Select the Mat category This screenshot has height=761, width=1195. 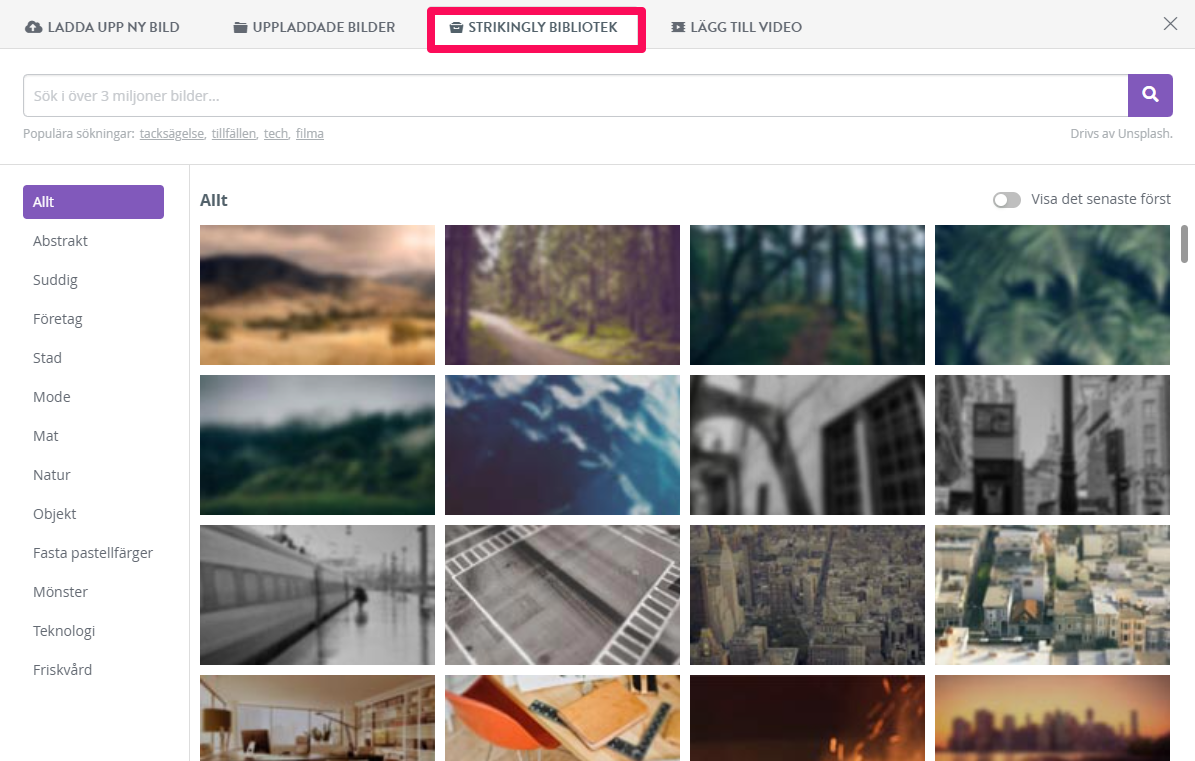[x=45, y=436]
